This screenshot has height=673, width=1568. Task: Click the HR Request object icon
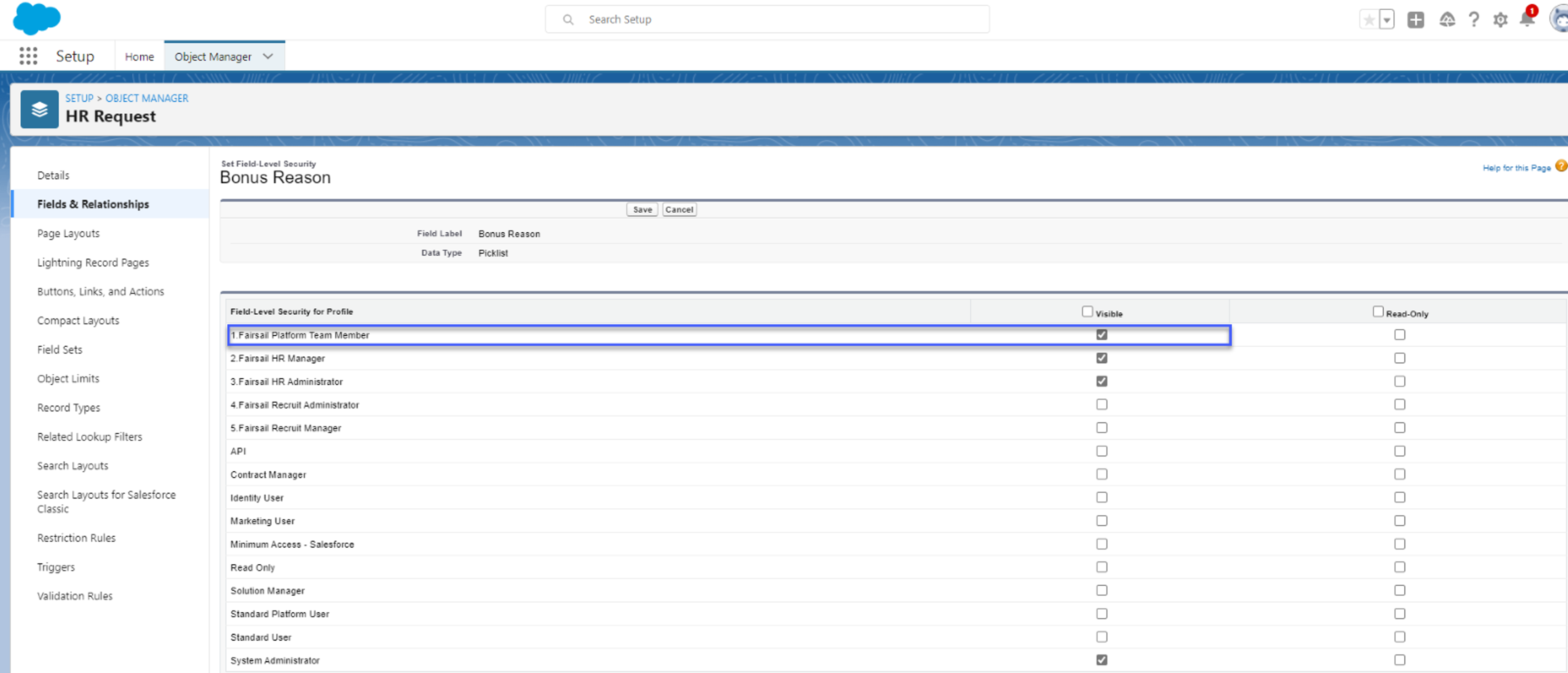(40, 109)
